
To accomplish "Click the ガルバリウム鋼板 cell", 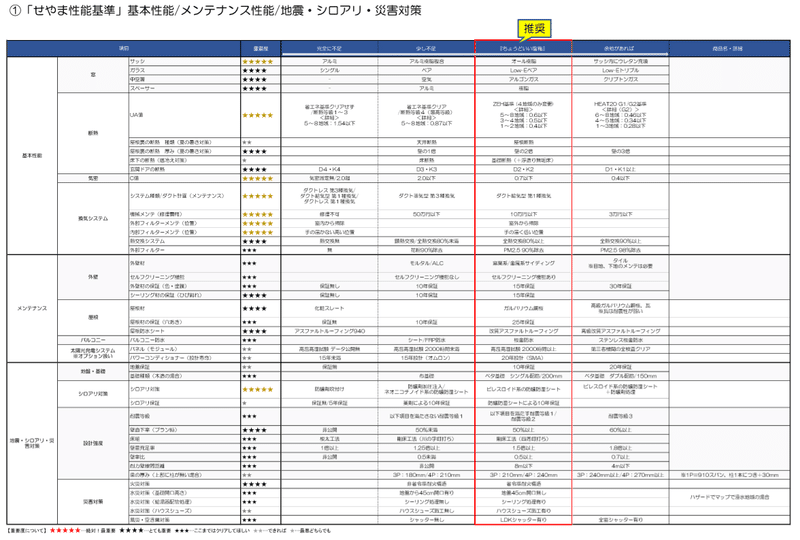I will [x=523, y=308].
